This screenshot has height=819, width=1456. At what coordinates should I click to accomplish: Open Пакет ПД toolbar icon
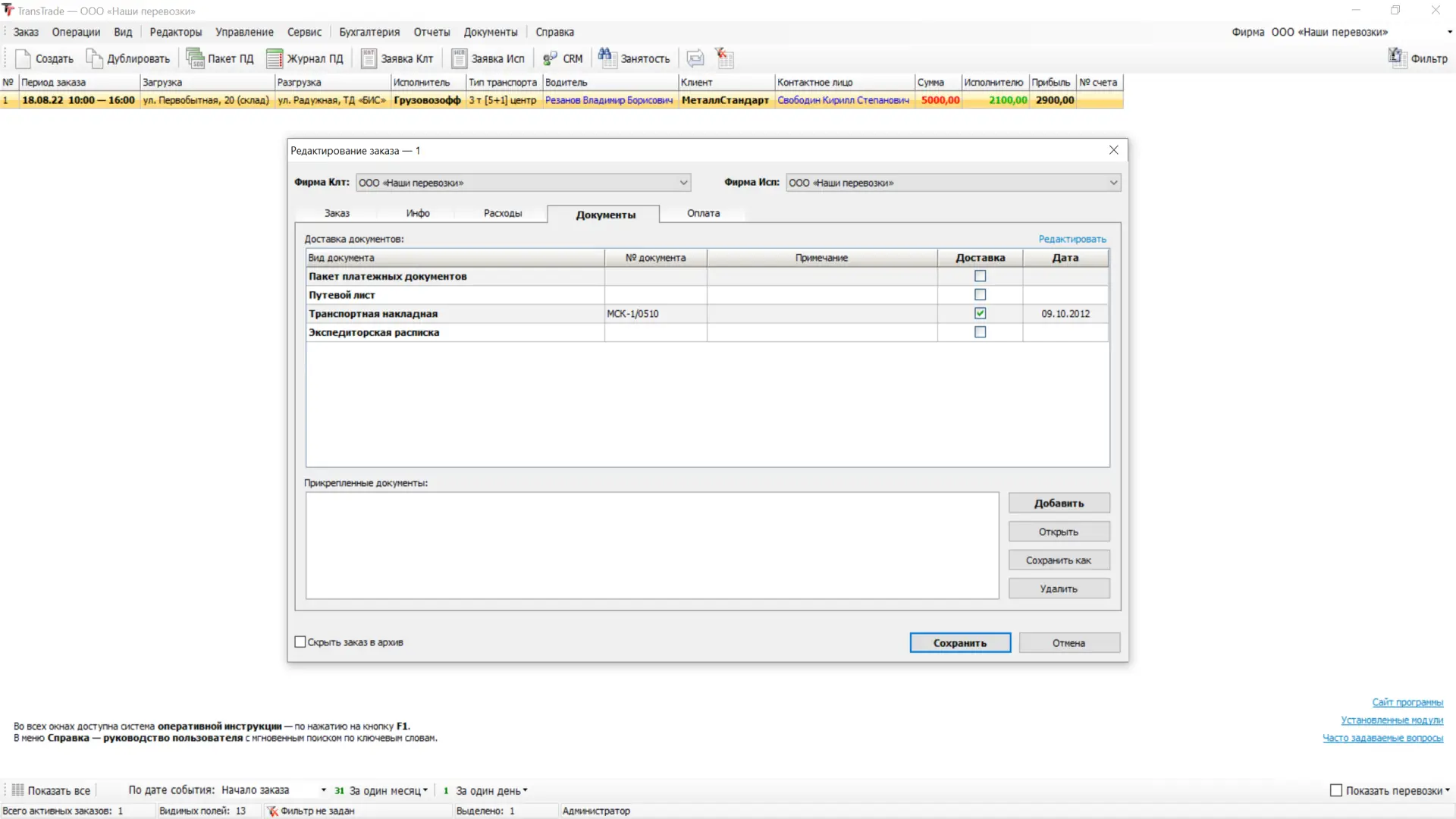195,58
